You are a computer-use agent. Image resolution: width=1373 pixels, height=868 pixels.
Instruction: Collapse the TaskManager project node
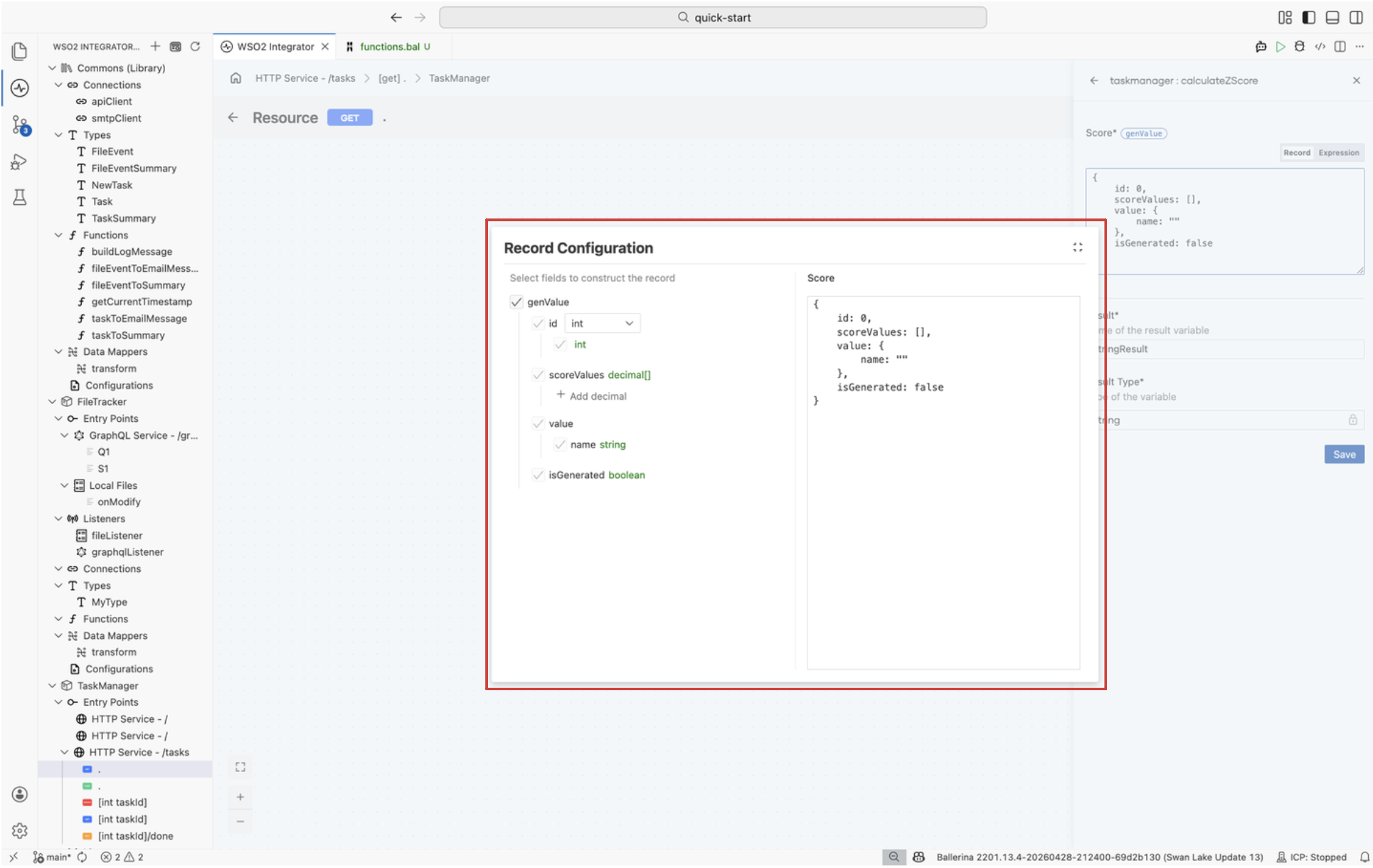(x=52, y=686)
